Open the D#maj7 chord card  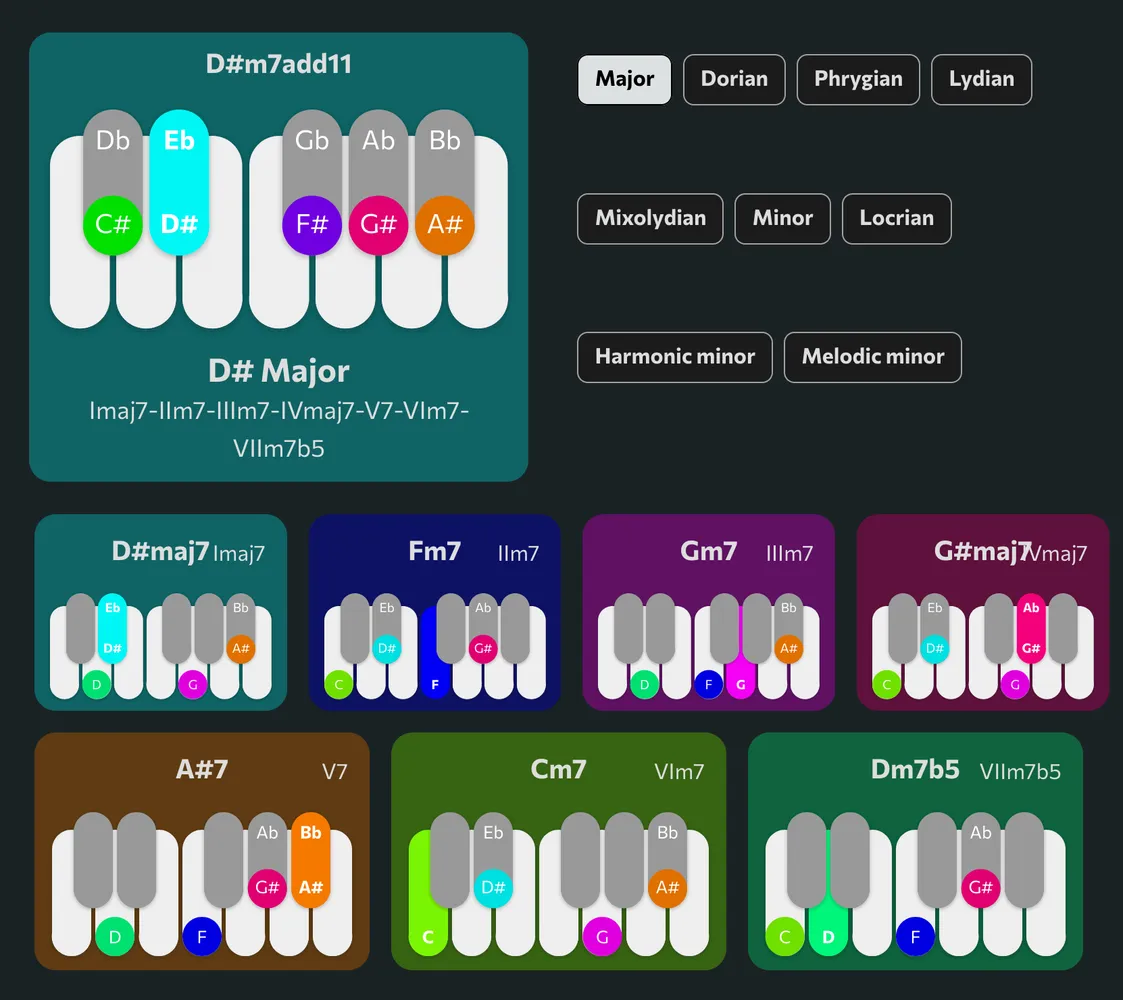(x=161, y=552)
